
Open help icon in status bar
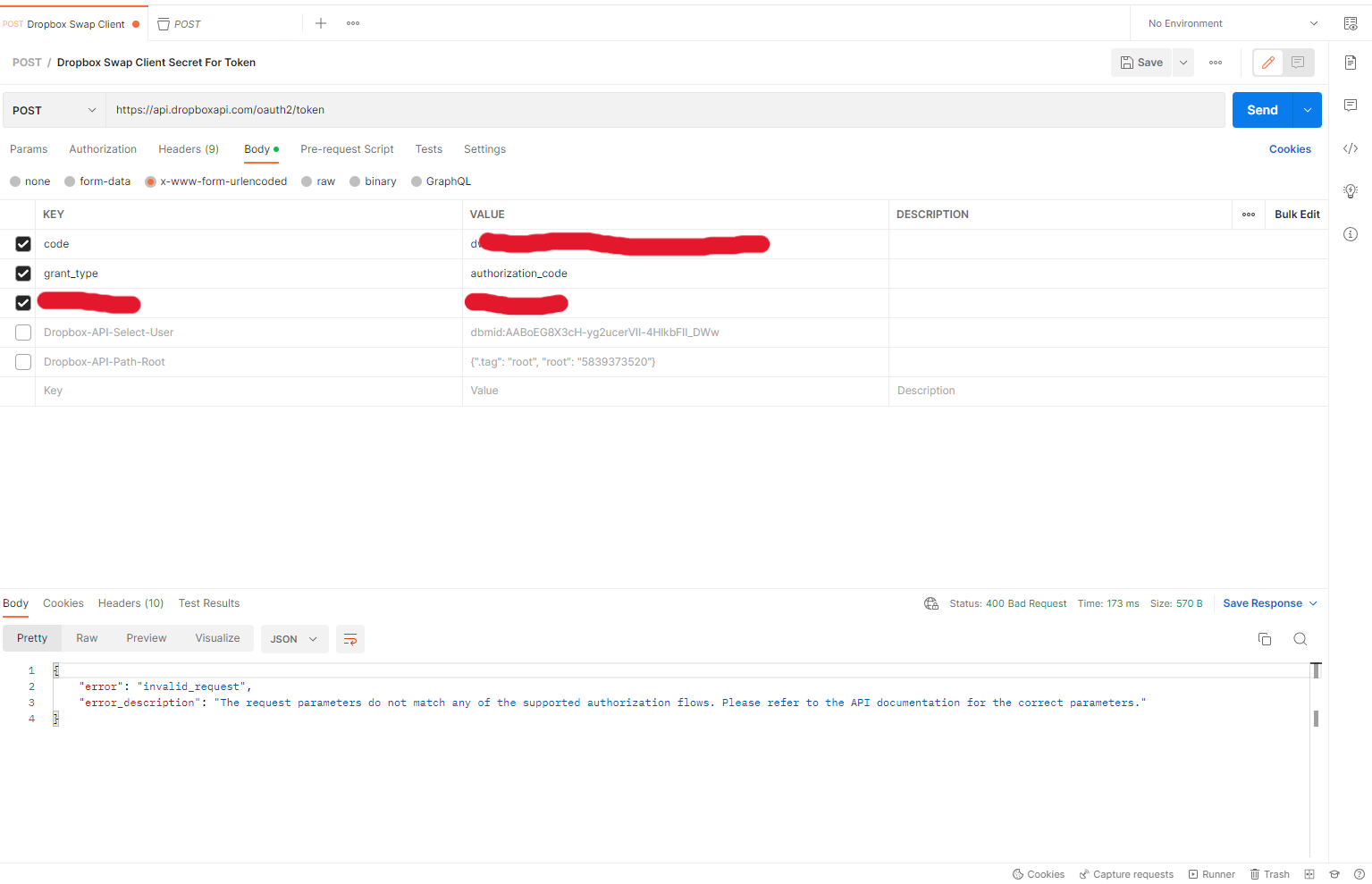[1359, 874]
